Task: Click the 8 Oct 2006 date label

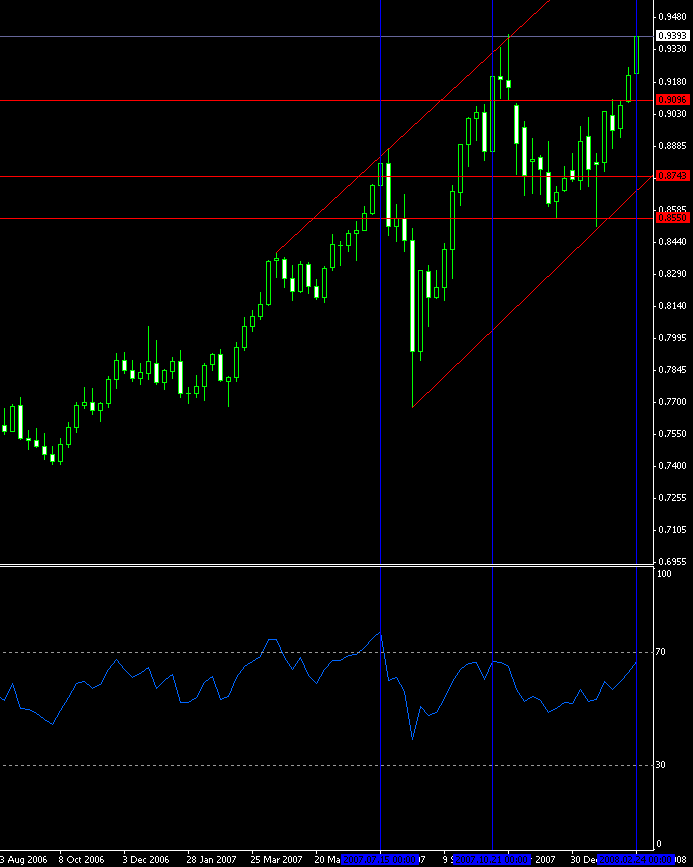Action: click(82, 860)
